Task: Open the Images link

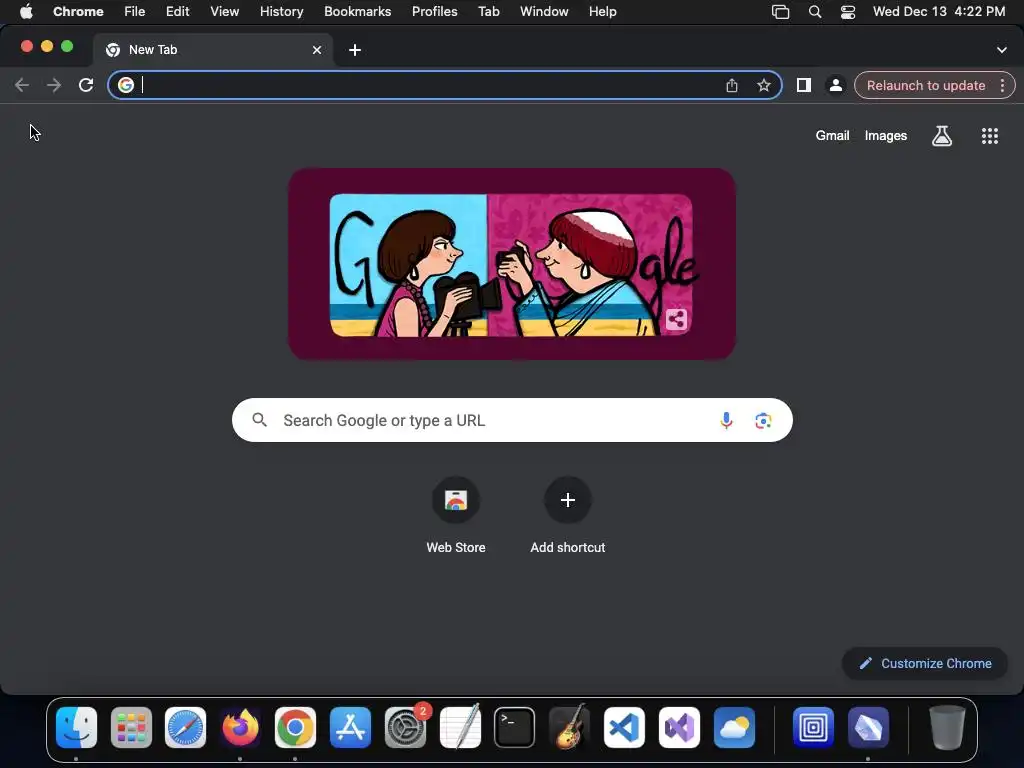Action: (x=886, y=136)
